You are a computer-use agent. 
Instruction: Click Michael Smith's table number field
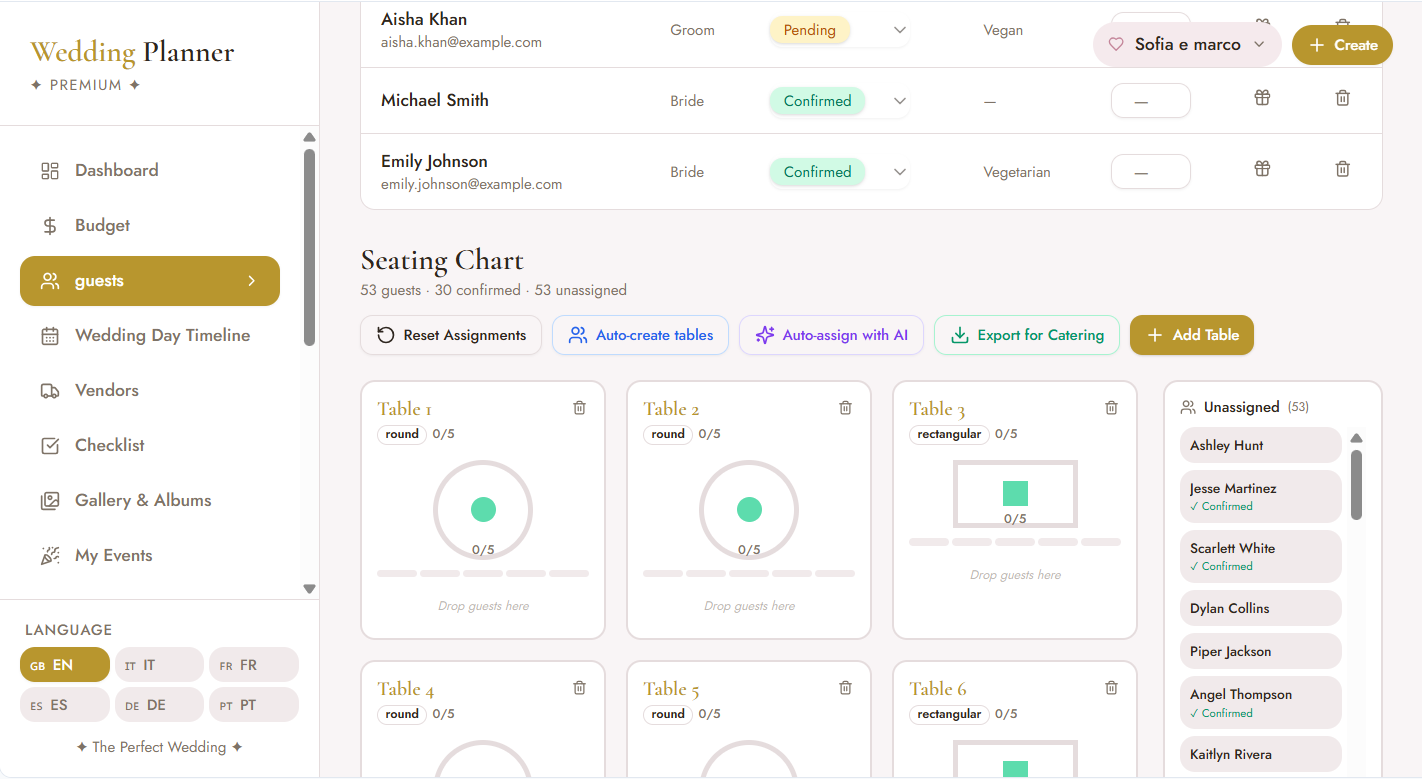coord(1151,101)
